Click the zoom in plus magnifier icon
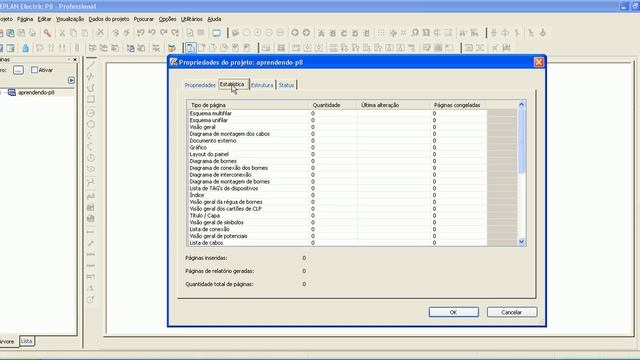The image size is (640, 360). click(x=258, y=33)
